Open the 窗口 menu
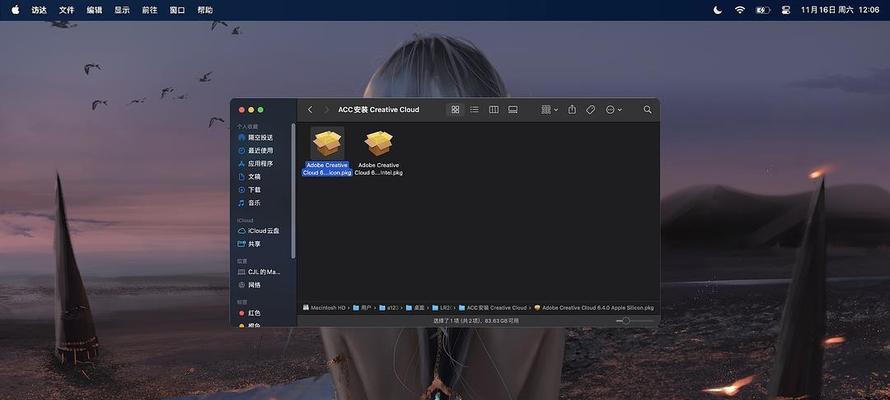Image resolution: width=890 pixels, height=400 pixels. pos(177,10)
